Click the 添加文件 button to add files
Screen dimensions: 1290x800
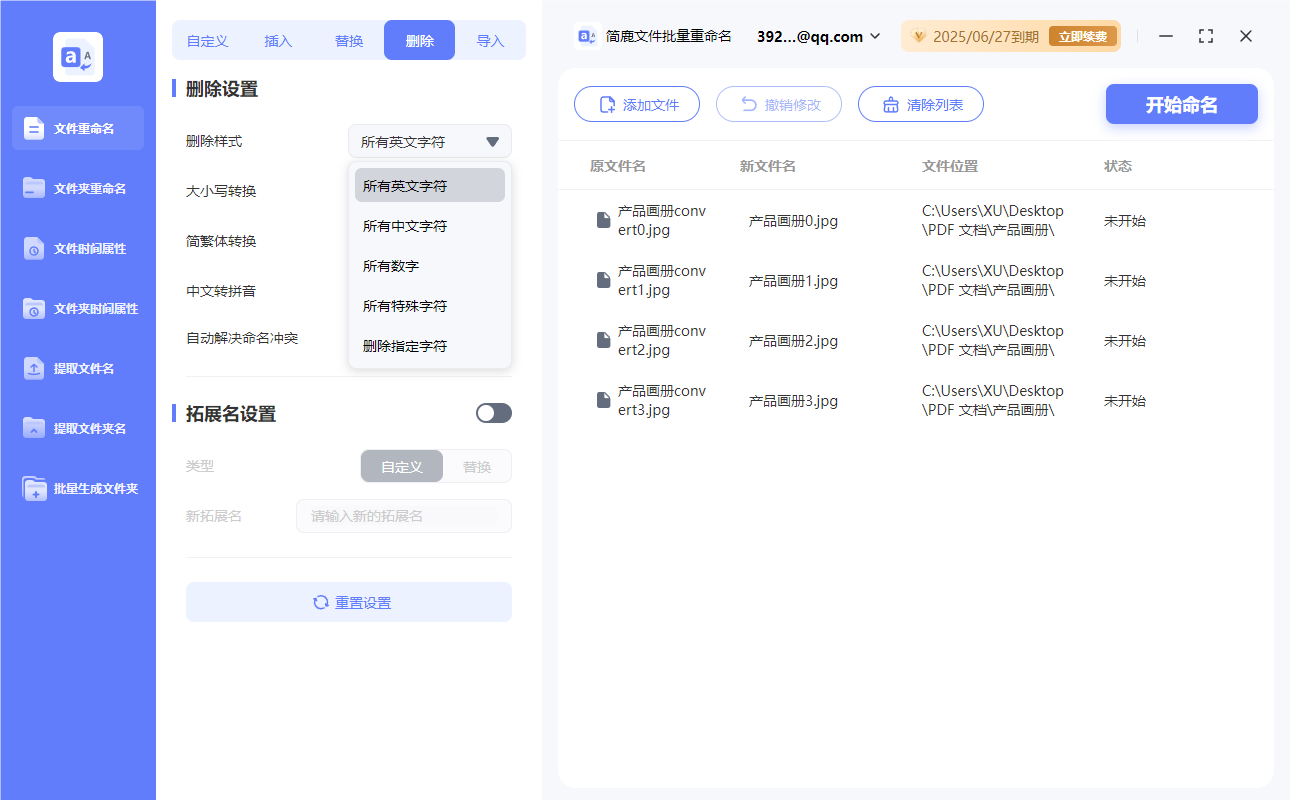coord(637,104)
